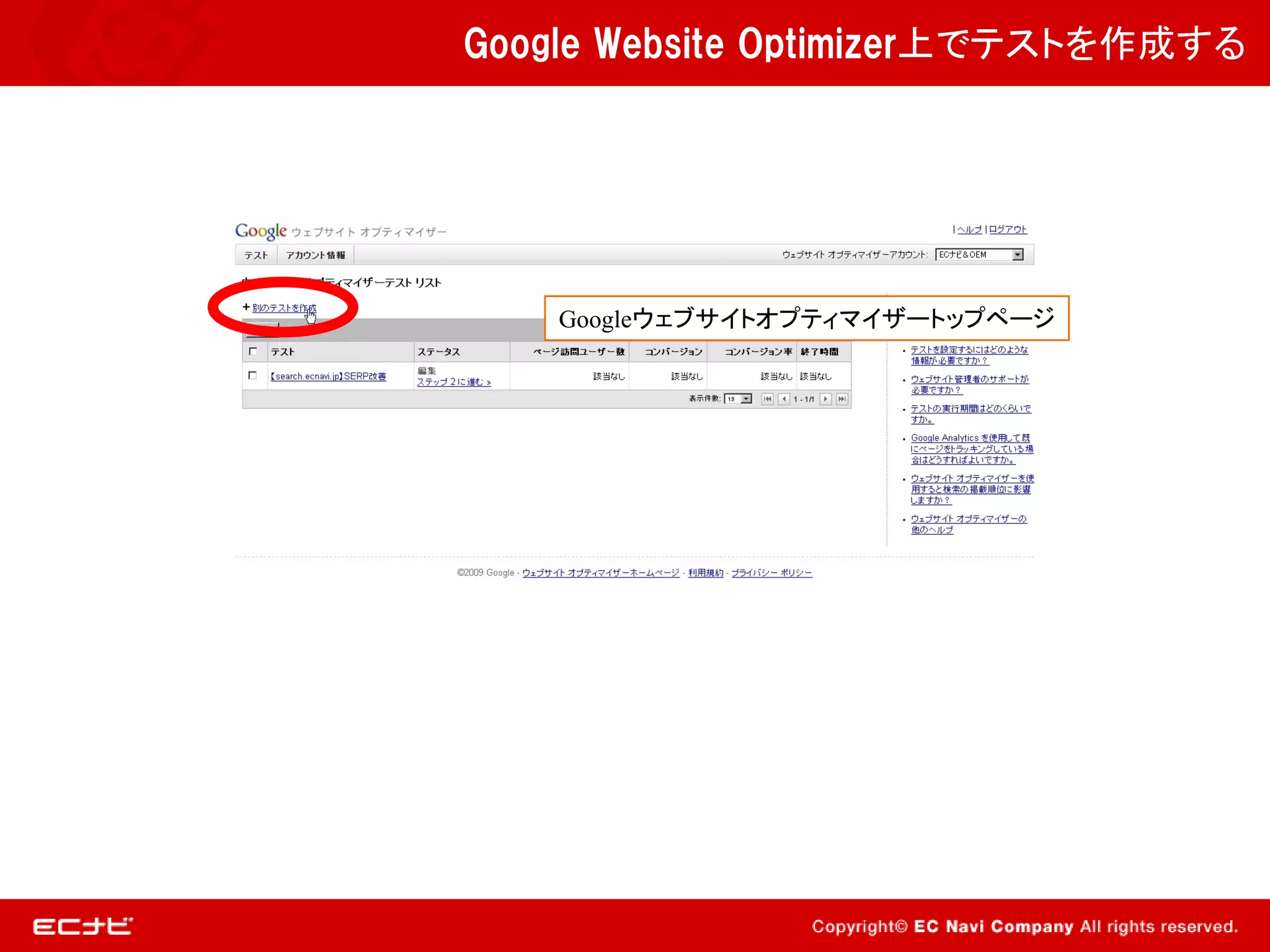Screen dimensions: 1270x952
Task: Open the ECナビ&OEM account dropdown
Action: (1017, 255)
